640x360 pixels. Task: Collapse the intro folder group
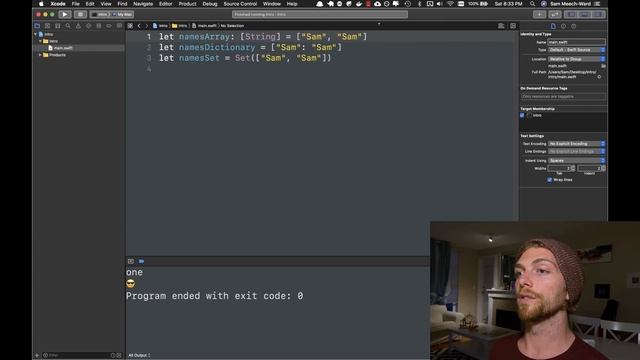(40, 41)
